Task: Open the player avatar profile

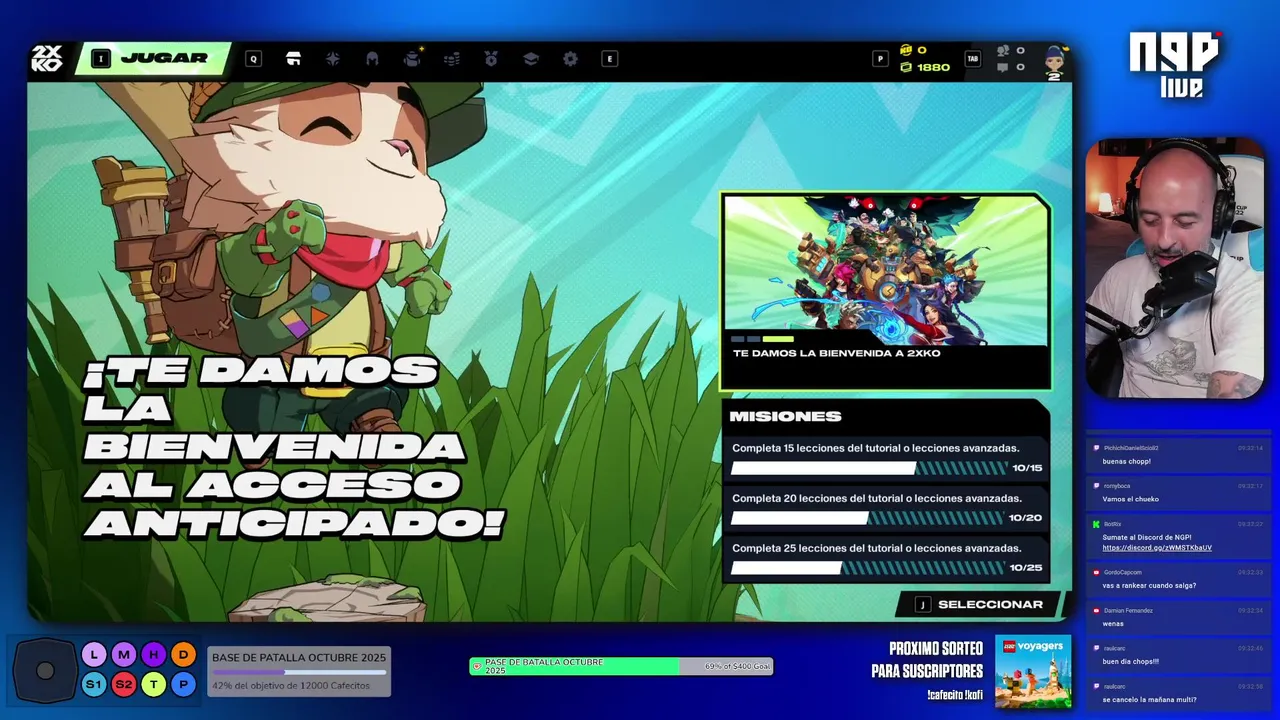Action: (1054, 62)
